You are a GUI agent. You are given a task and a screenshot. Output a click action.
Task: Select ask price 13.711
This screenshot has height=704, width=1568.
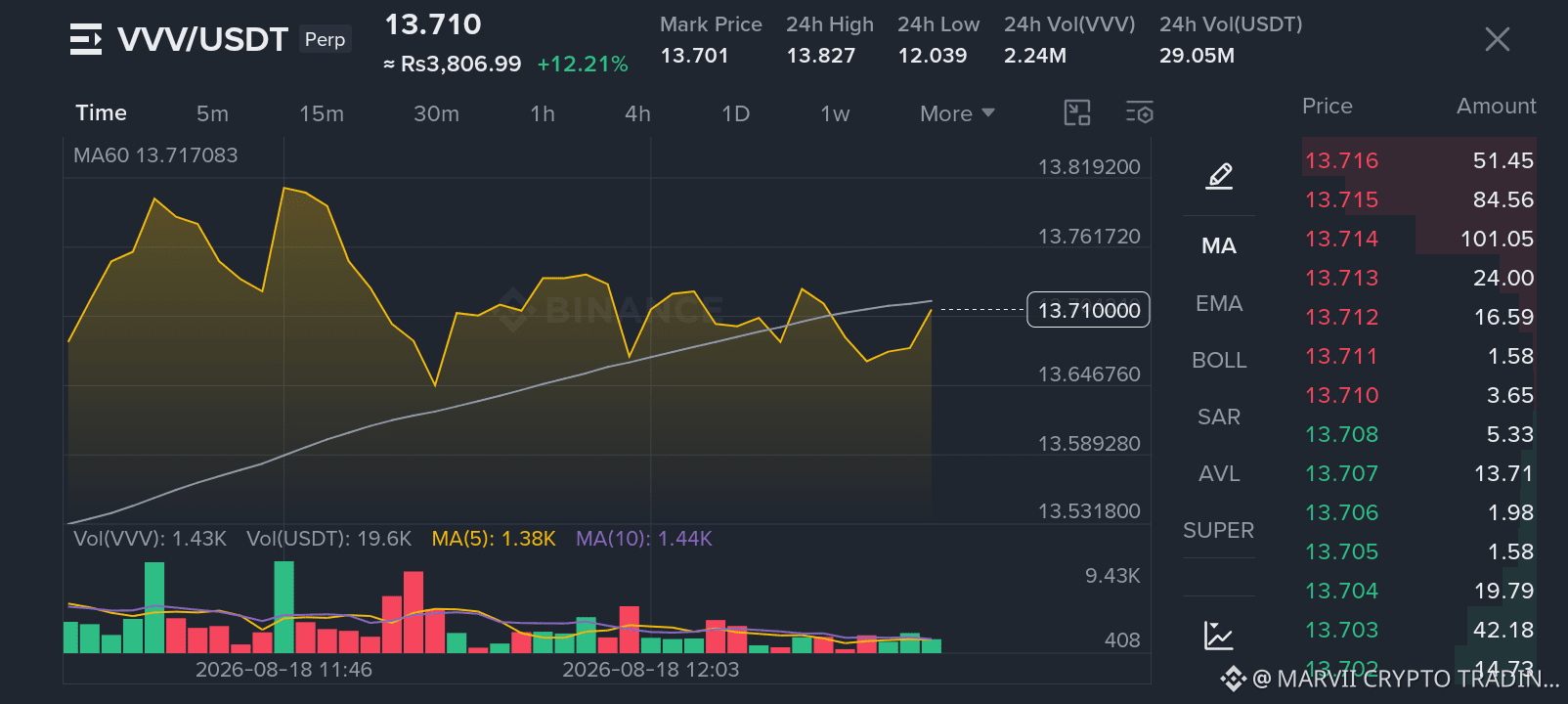tap(1341, 356)
